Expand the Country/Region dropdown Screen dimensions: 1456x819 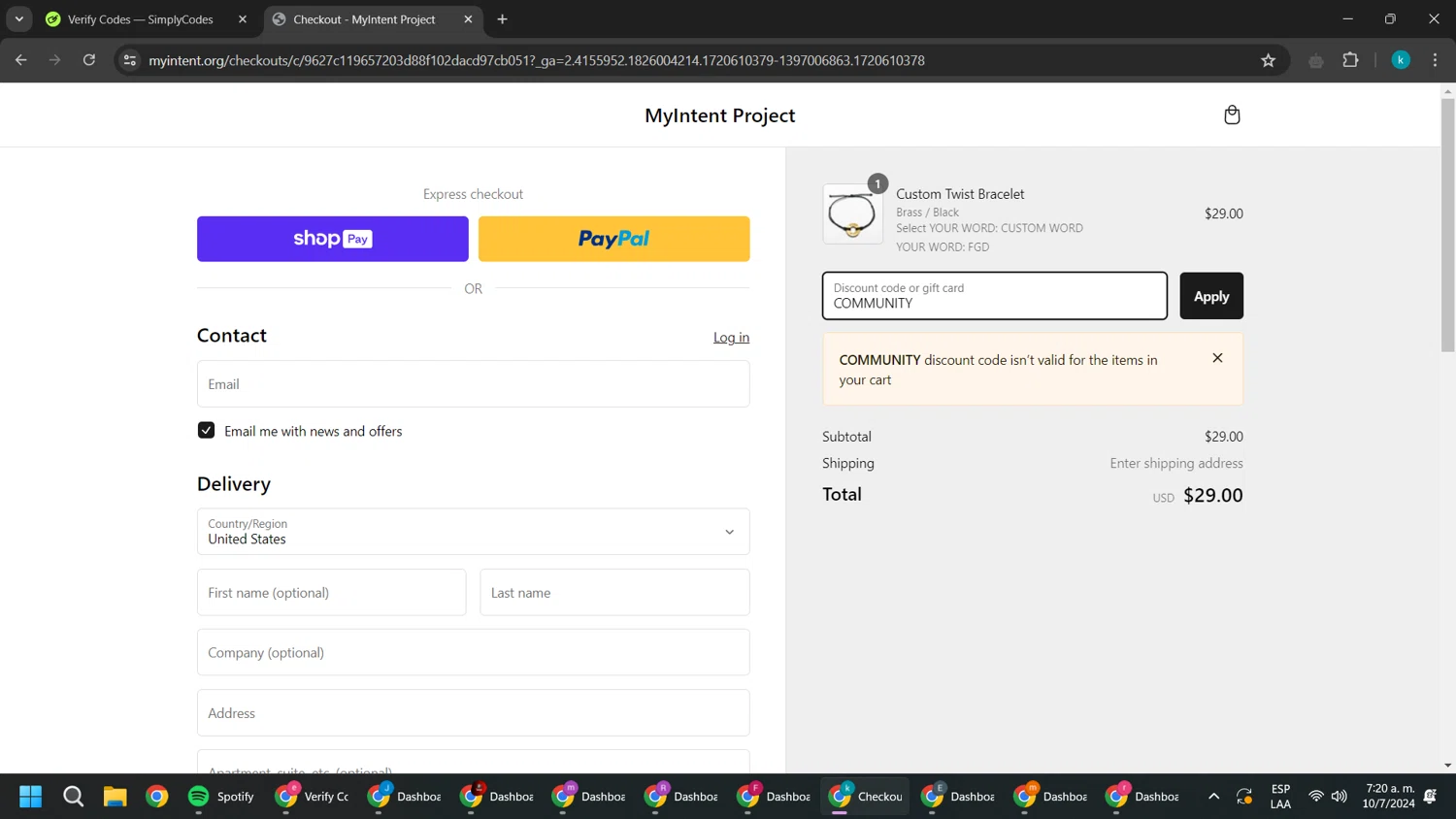click(474, 532)
